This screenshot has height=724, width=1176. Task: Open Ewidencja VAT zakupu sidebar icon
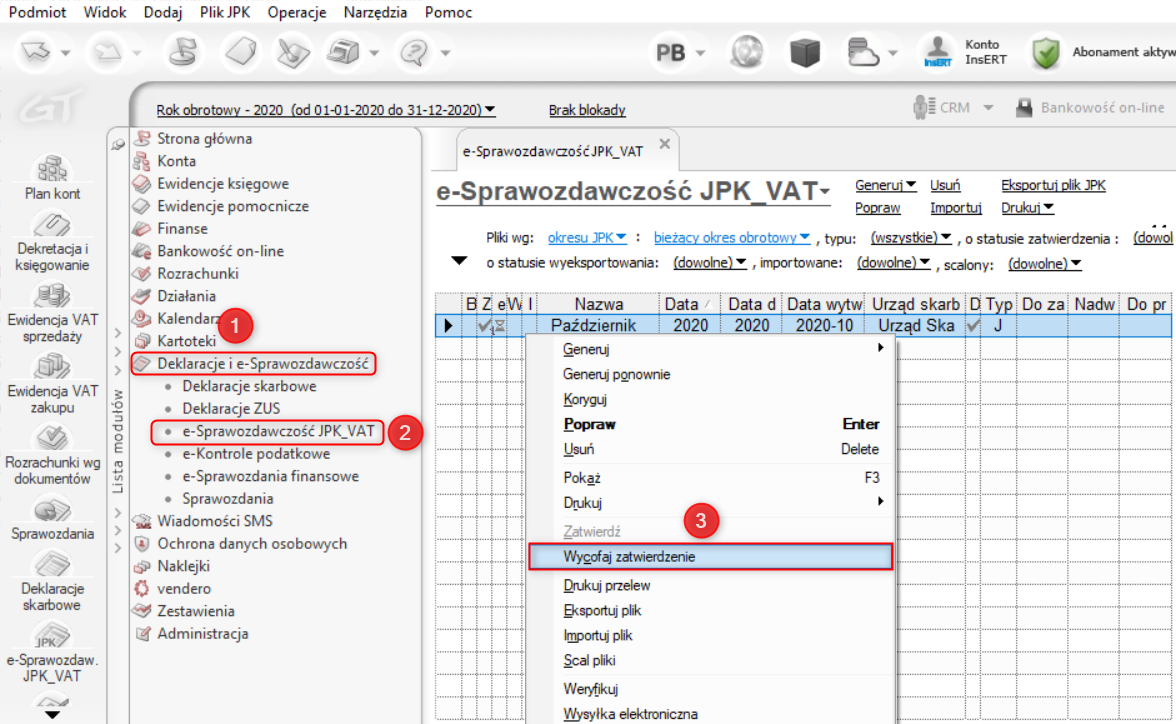(x=52, y=366)
